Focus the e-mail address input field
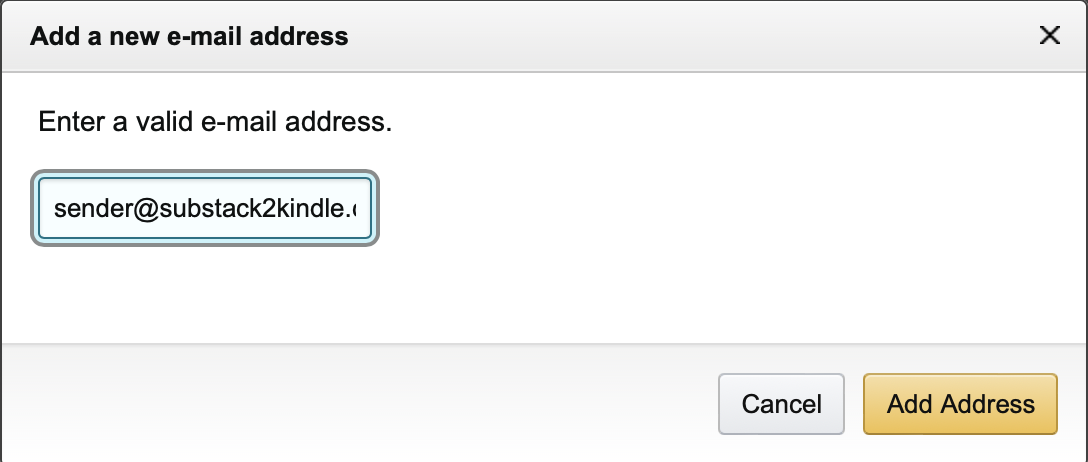This screenshot has width=1088, height=462. coord(205,209)
